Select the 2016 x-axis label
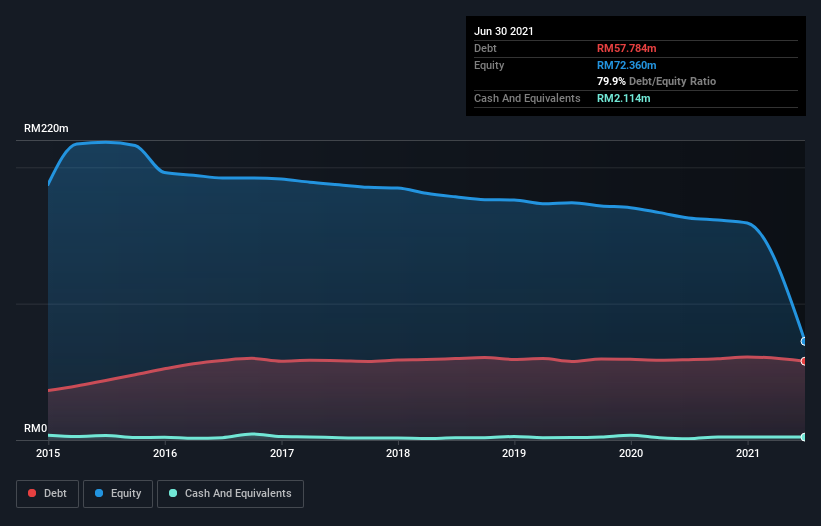The image size is (821, 526). point(165,453)
